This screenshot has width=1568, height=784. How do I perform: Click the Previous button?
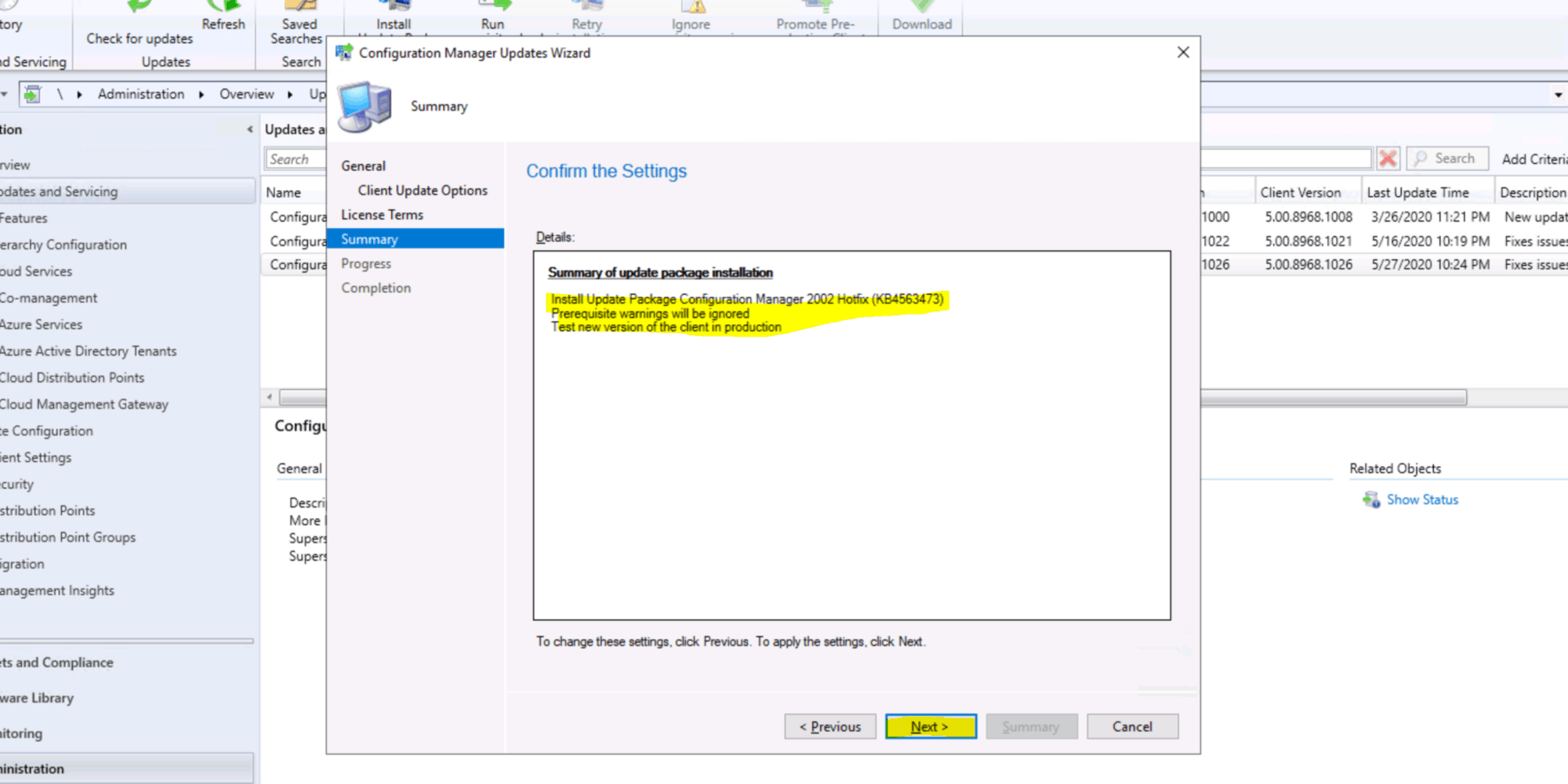pyautogui.click(x=829, y=727)
